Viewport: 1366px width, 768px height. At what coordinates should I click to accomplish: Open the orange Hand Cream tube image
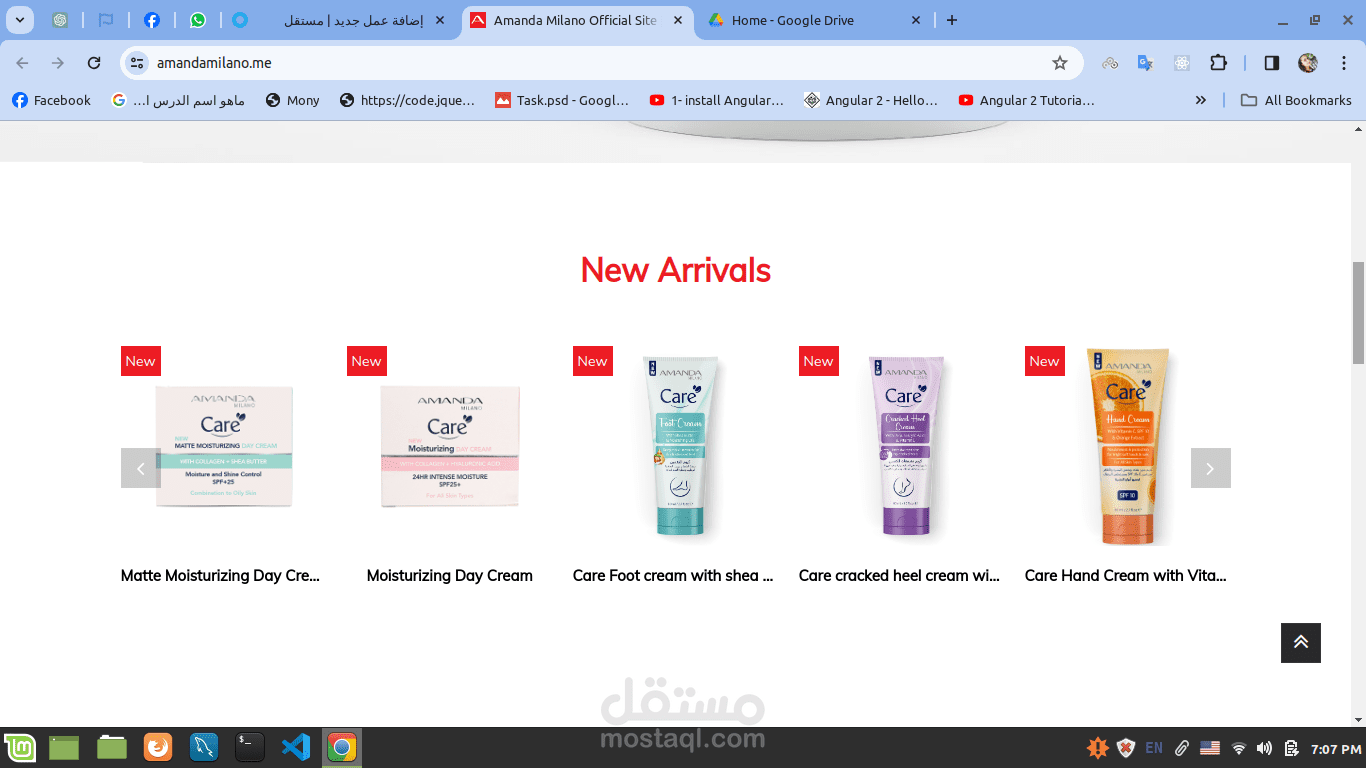point(1128,447)
